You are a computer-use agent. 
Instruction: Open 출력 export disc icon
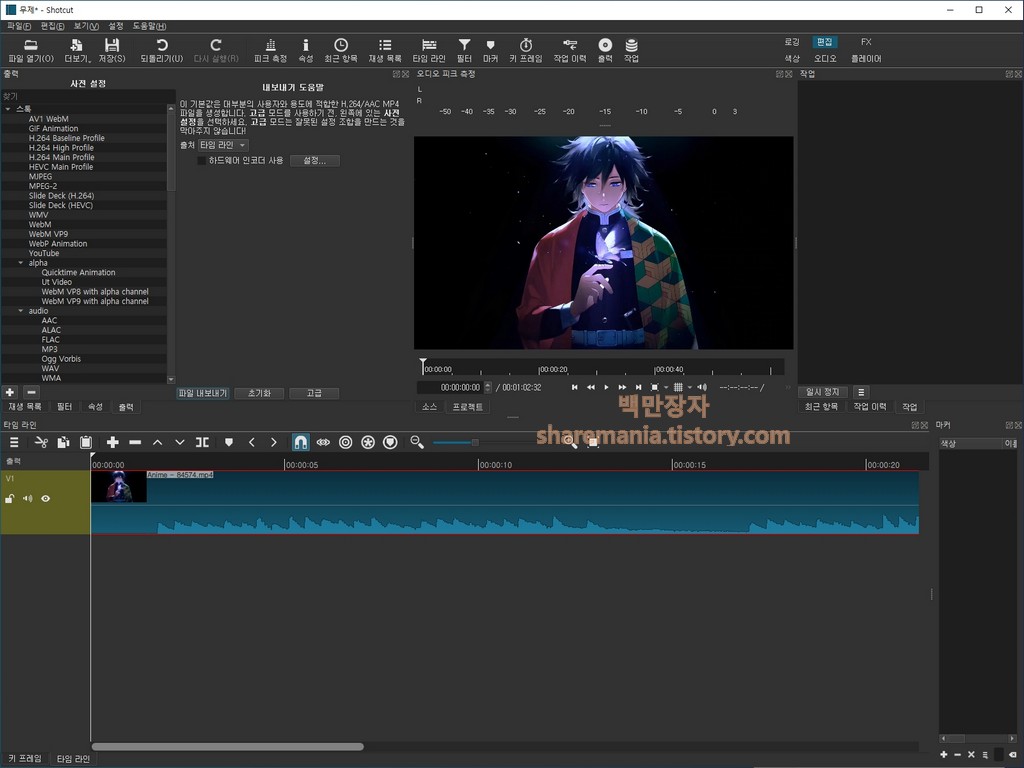605,50
